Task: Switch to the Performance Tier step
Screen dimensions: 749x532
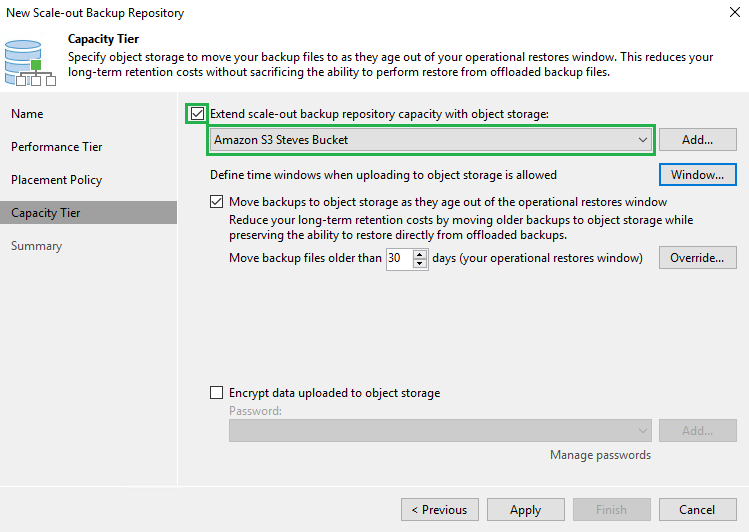Action: click(57, 147)
